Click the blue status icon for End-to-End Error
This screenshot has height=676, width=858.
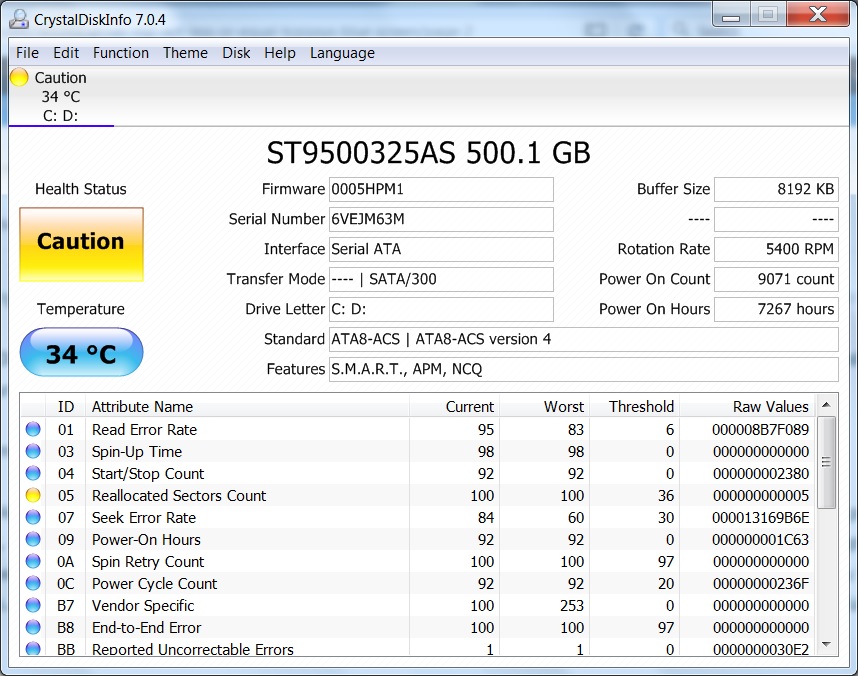[x=33, y=627]
